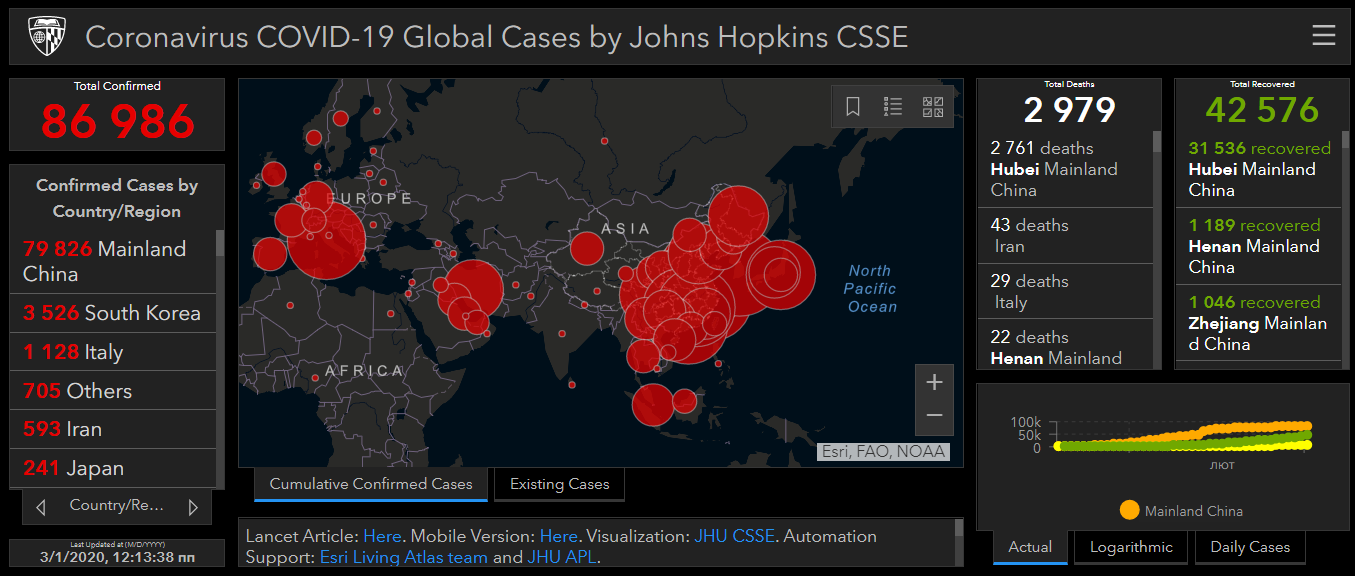Select '241 Japan' in country list
The width and height of the screenshot is (1355, 576).
pyautogui.click(x=113, y=468)
